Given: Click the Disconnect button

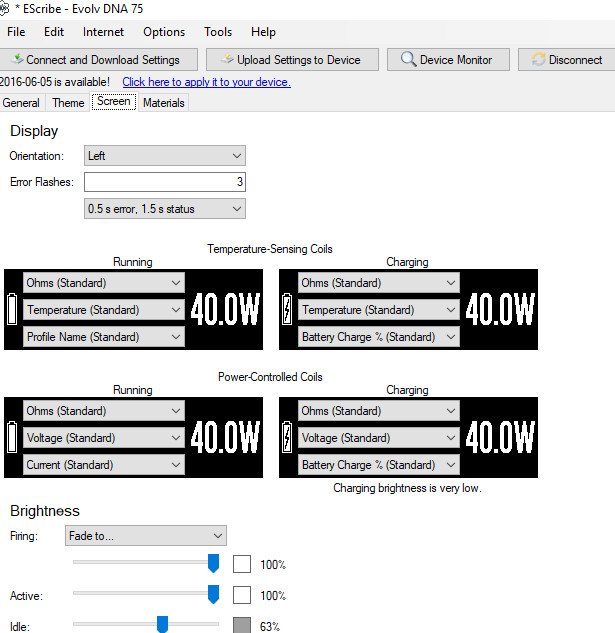Looking at the screenshot, I should (567, 60).
